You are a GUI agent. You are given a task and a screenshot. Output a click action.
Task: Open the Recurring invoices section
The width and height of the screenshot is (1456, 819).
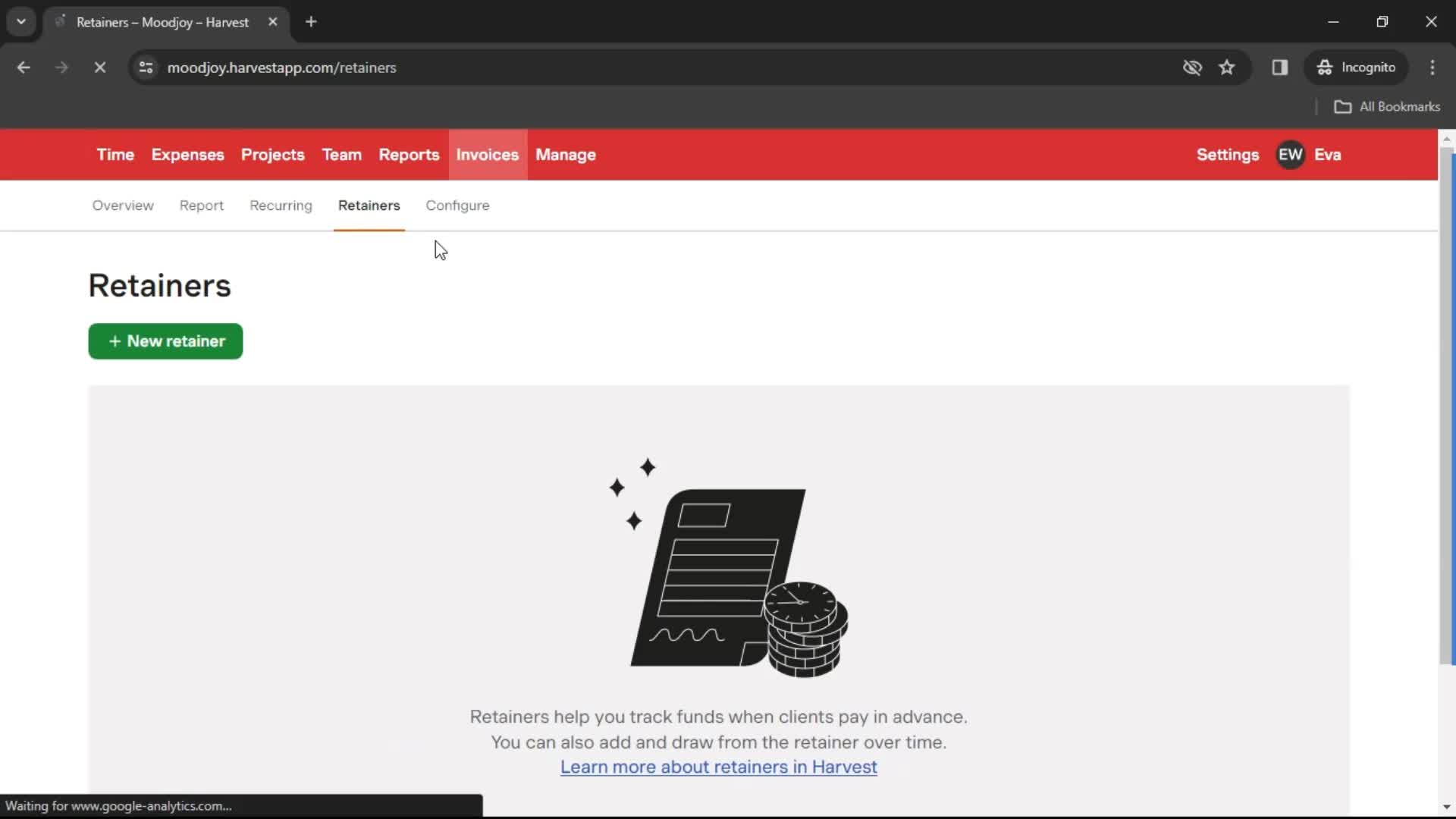click(281, 205)
